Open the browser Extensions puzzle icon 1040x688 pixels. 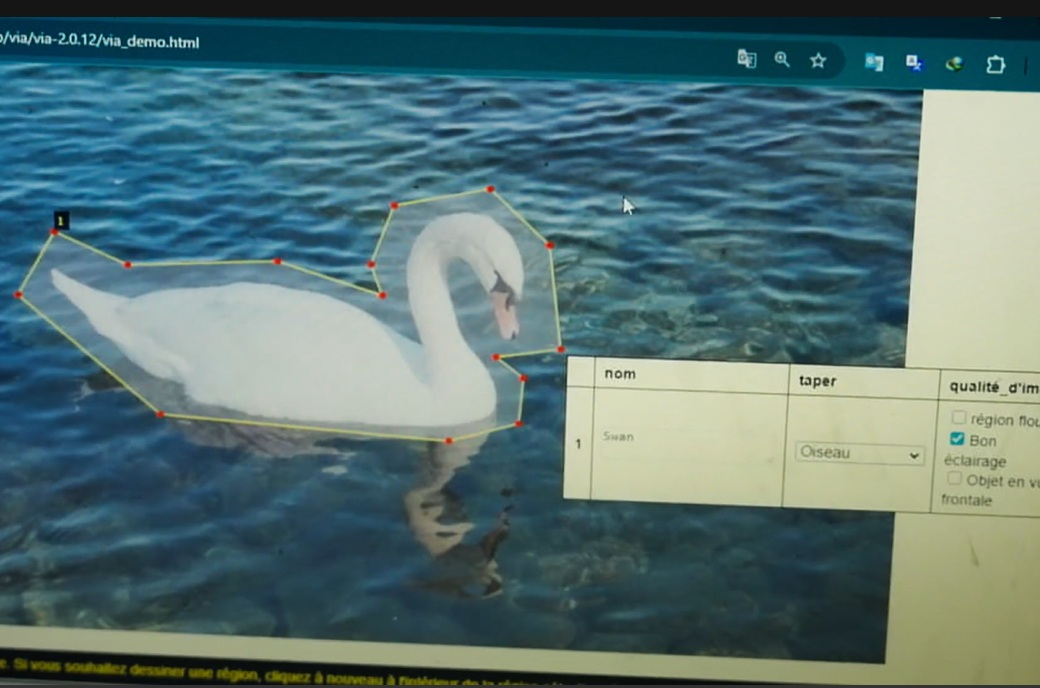coord(995,65)
